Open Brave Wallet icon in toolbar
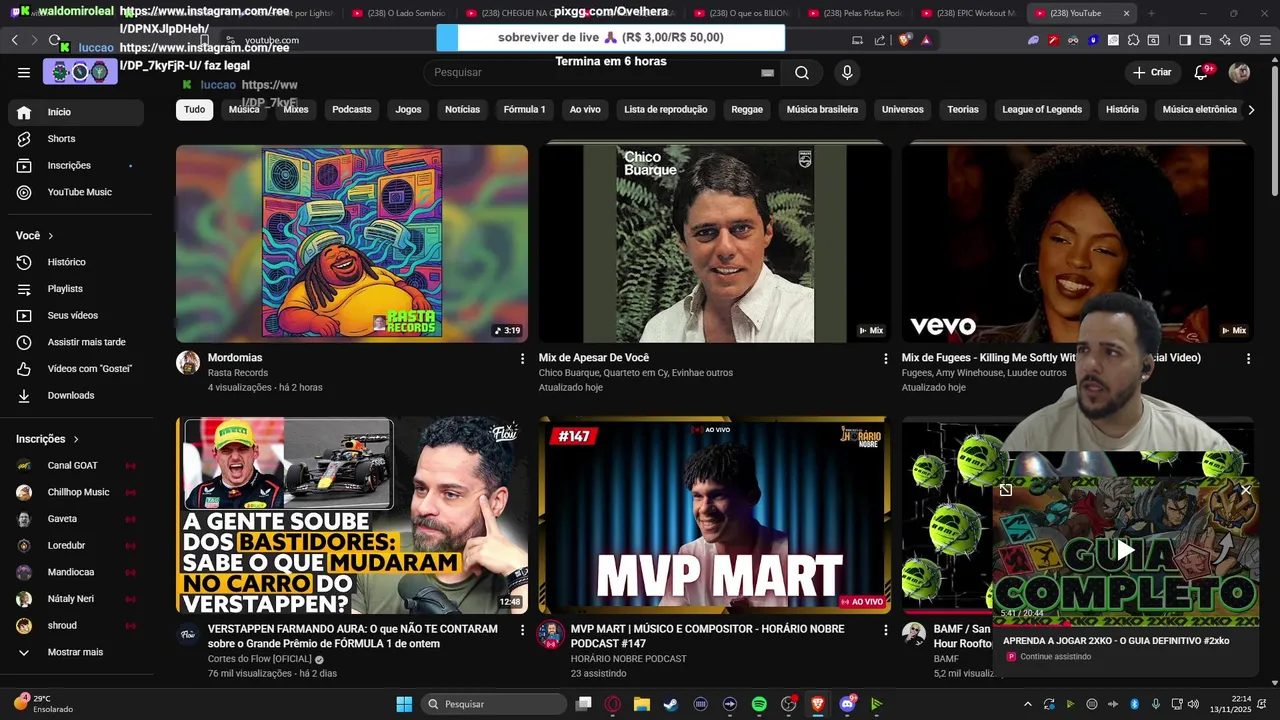This screenshot has width=1280, height=720. 1206,40
